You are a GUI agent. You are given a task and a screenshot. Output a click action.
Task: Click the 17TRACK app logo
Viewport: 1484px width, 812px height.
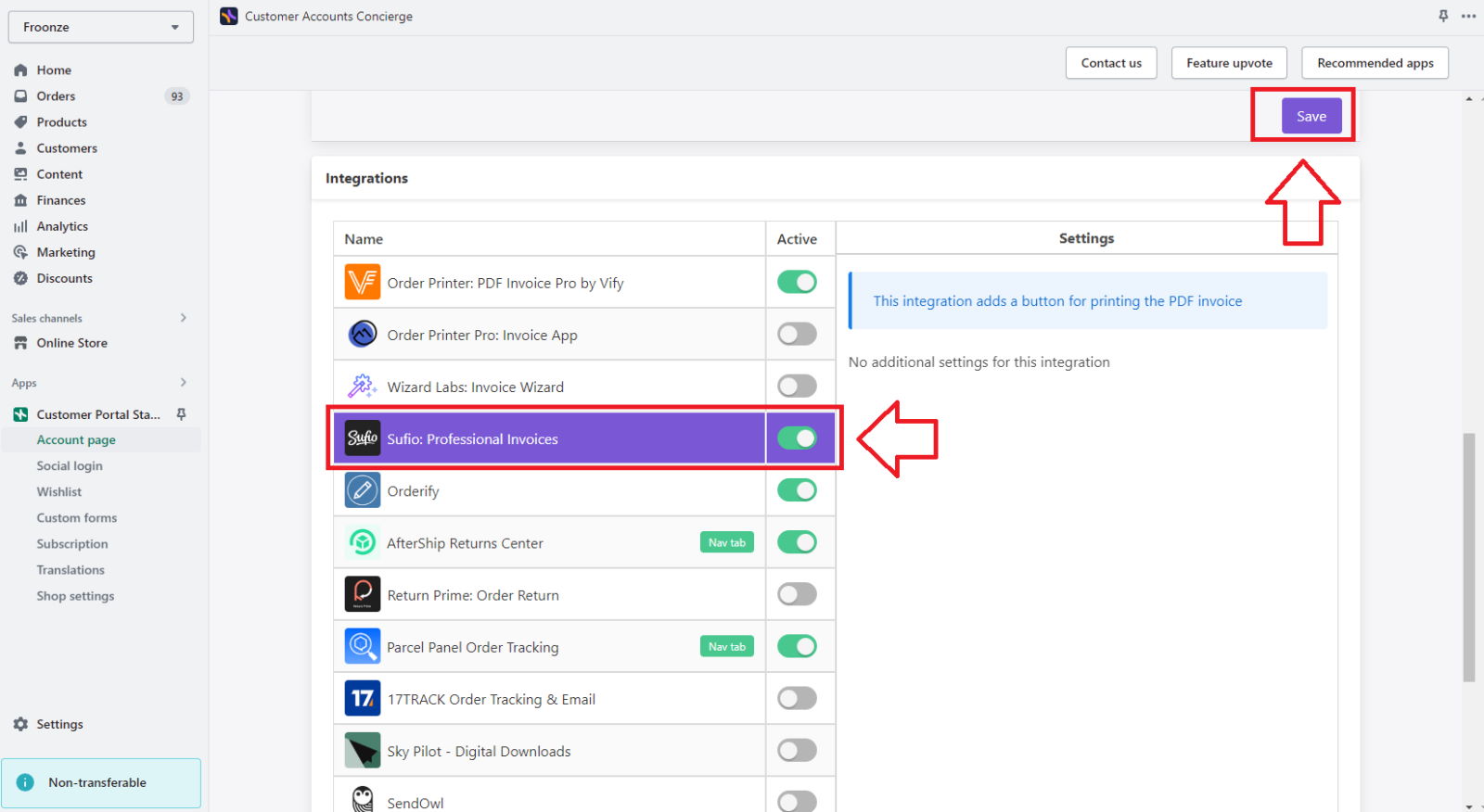363,698
